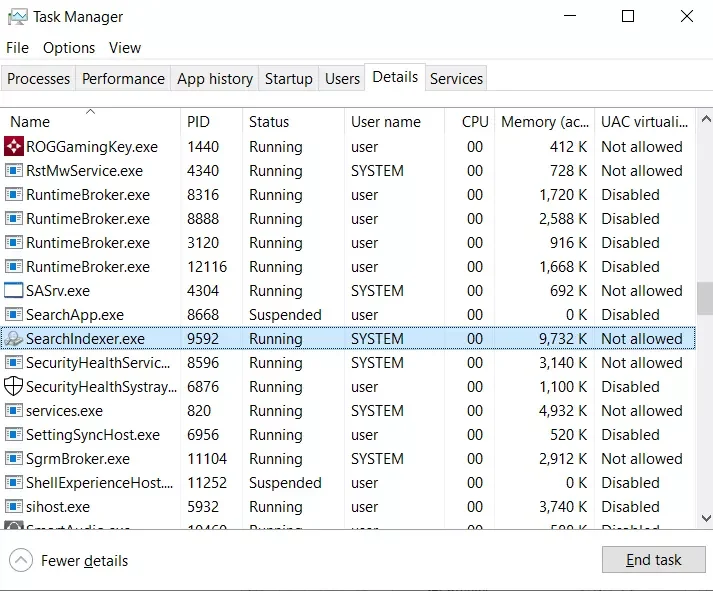Click the SearchApp.exe process icon
Viewport: 713px width, 591px height.
(x=14, y=315)
